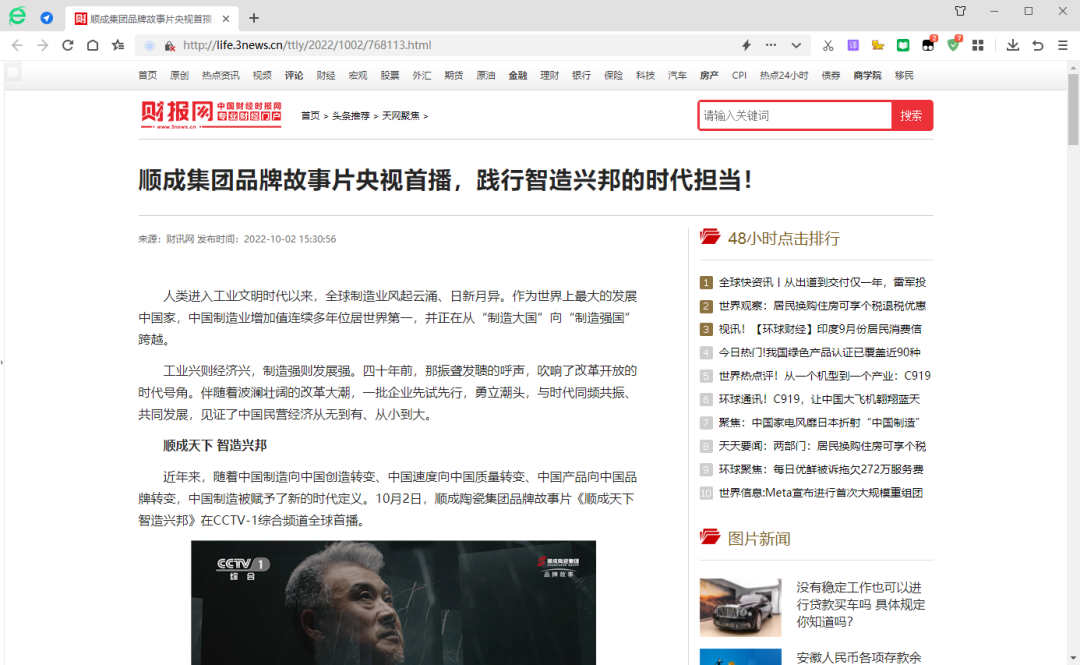The image size is (1080, 665).
Task: Open ranked article 环球聚焦：每日优鲜被诉
Action: click(x=821, y=470)
